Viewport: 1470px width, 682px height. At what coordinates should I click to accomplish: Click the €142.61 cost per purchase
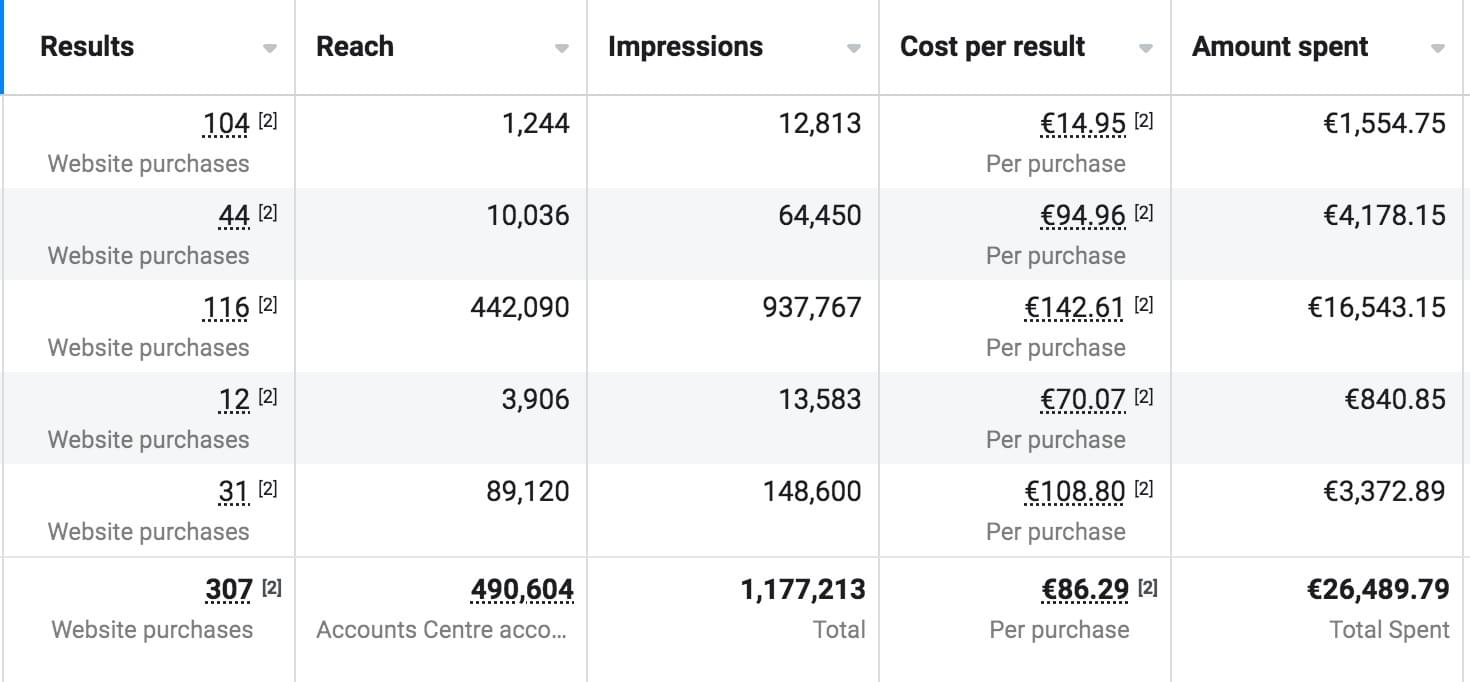click(1074, 308)
